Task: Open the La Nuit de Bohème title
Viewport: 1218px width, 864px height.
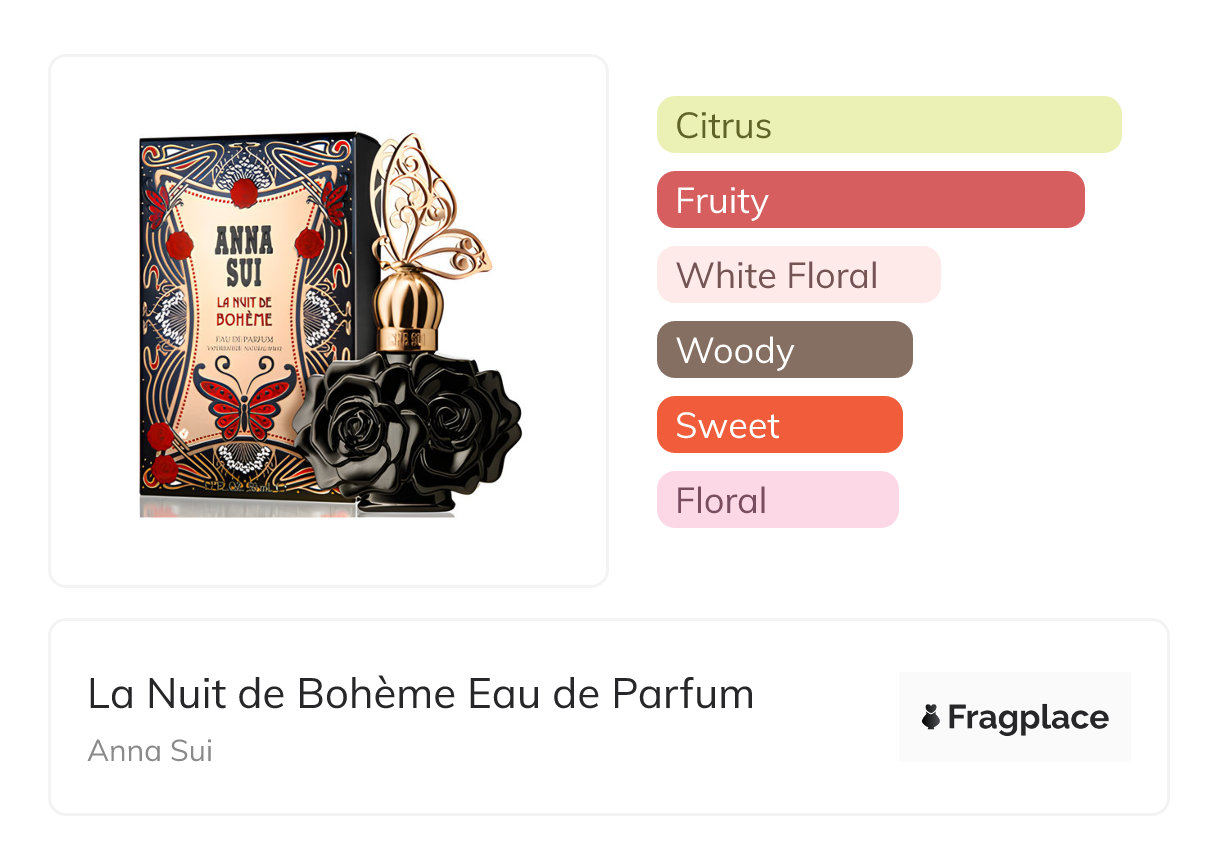Action: pyautogui.click(x=421, y=694)
